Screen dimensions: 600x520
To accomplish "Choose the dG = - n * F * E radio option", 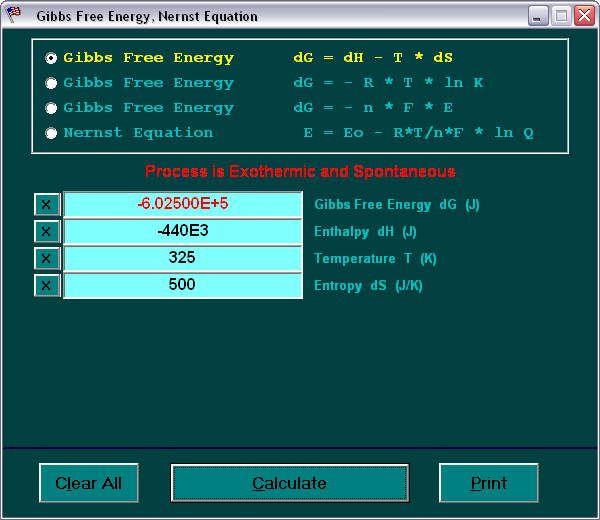I will click(x=51, y=108).
